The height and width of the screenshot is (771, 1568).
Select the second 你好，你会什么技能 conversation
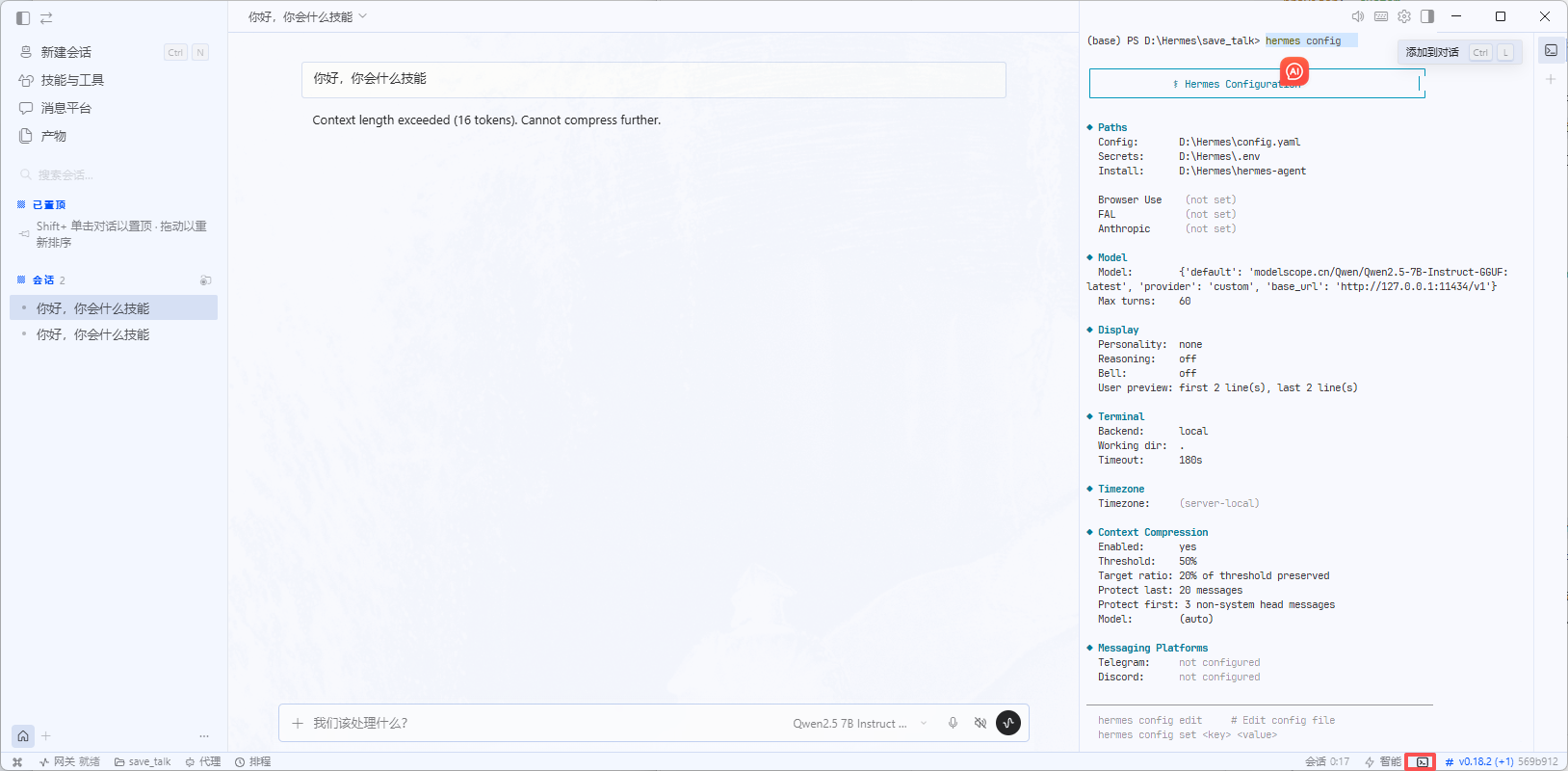(x=114, y=334)
